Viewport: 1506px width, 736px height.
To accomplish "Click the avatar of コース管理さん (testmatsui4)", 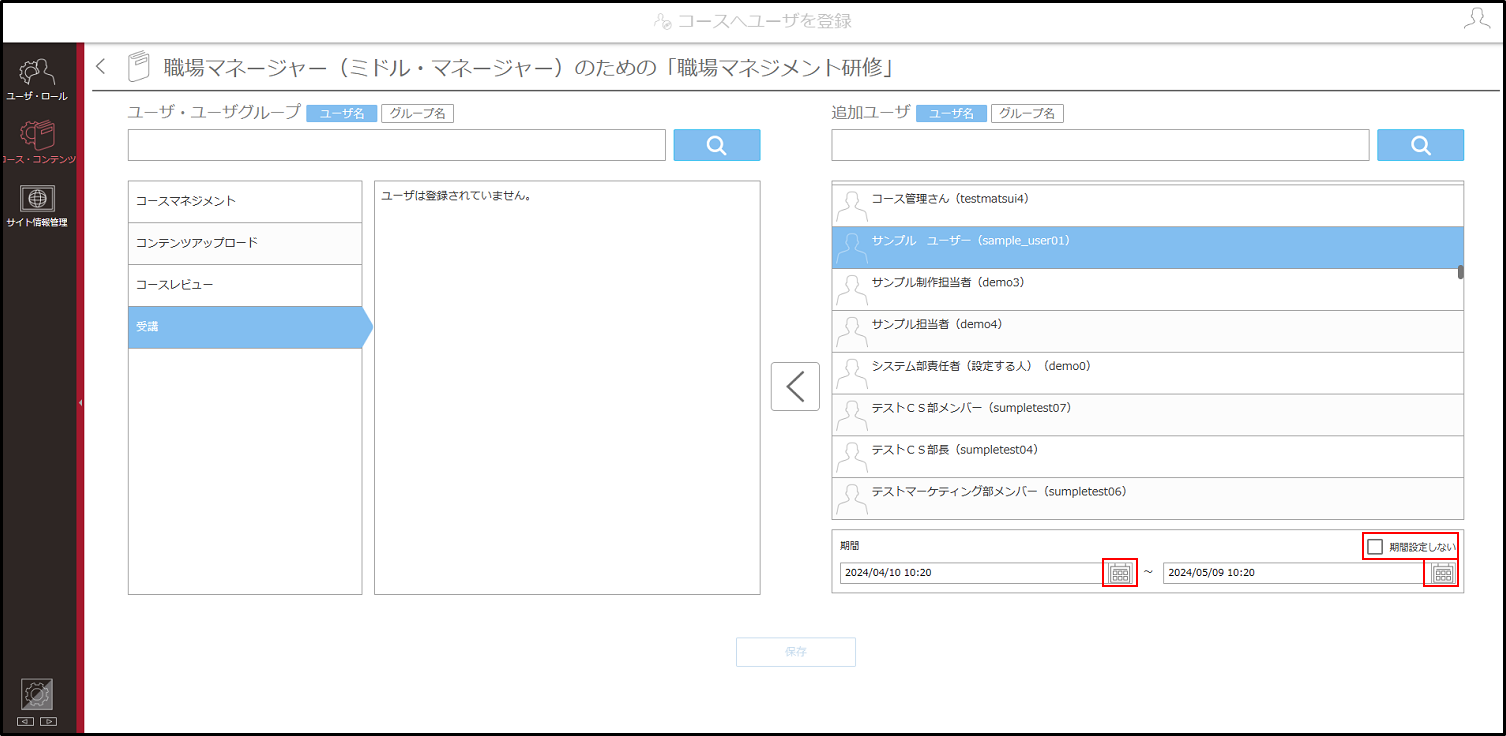I will pyautogui.click(x=851, y=206).
